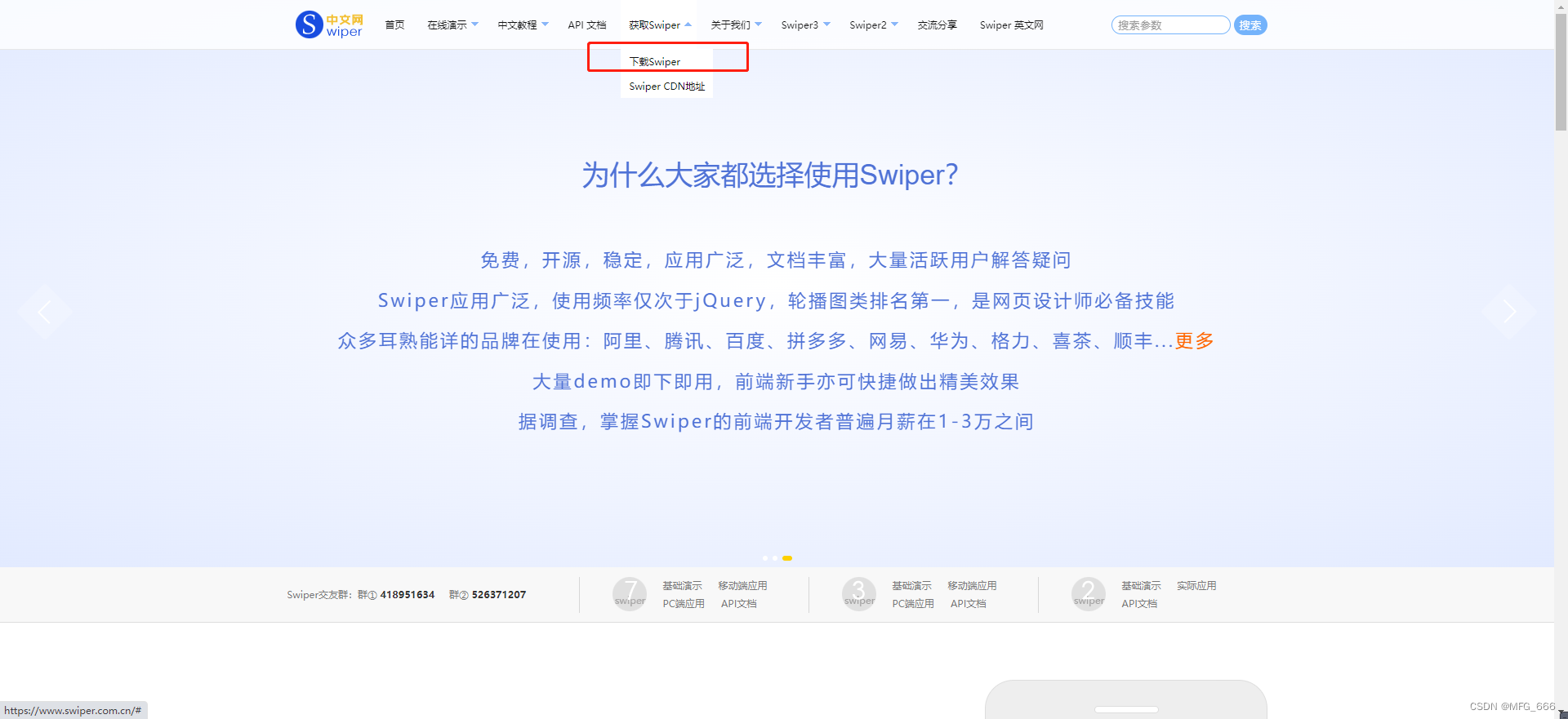The height and width of the screenshot is (719, 1568).
Task: Click the scrollbar up arrow
Action: (1561, 7)
